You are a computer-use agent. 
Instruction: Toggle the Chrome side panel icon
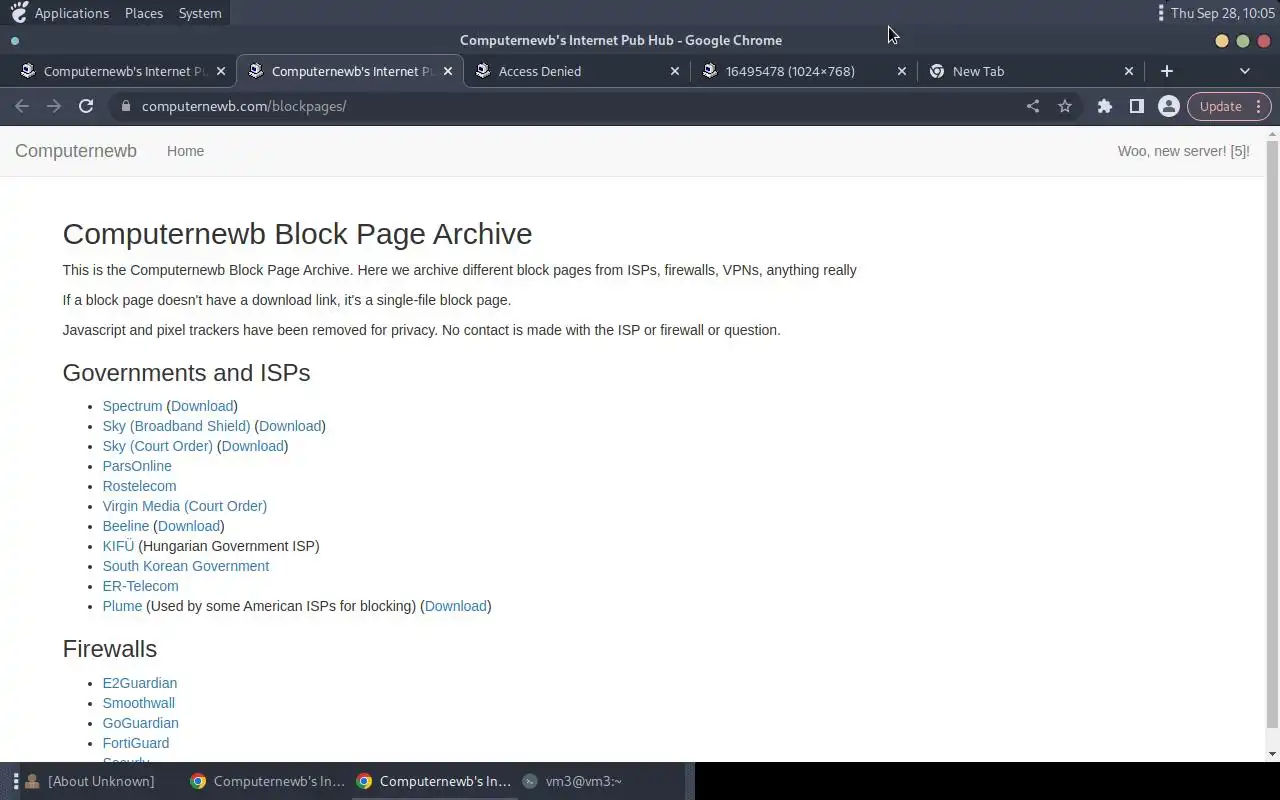point(1137,106)
